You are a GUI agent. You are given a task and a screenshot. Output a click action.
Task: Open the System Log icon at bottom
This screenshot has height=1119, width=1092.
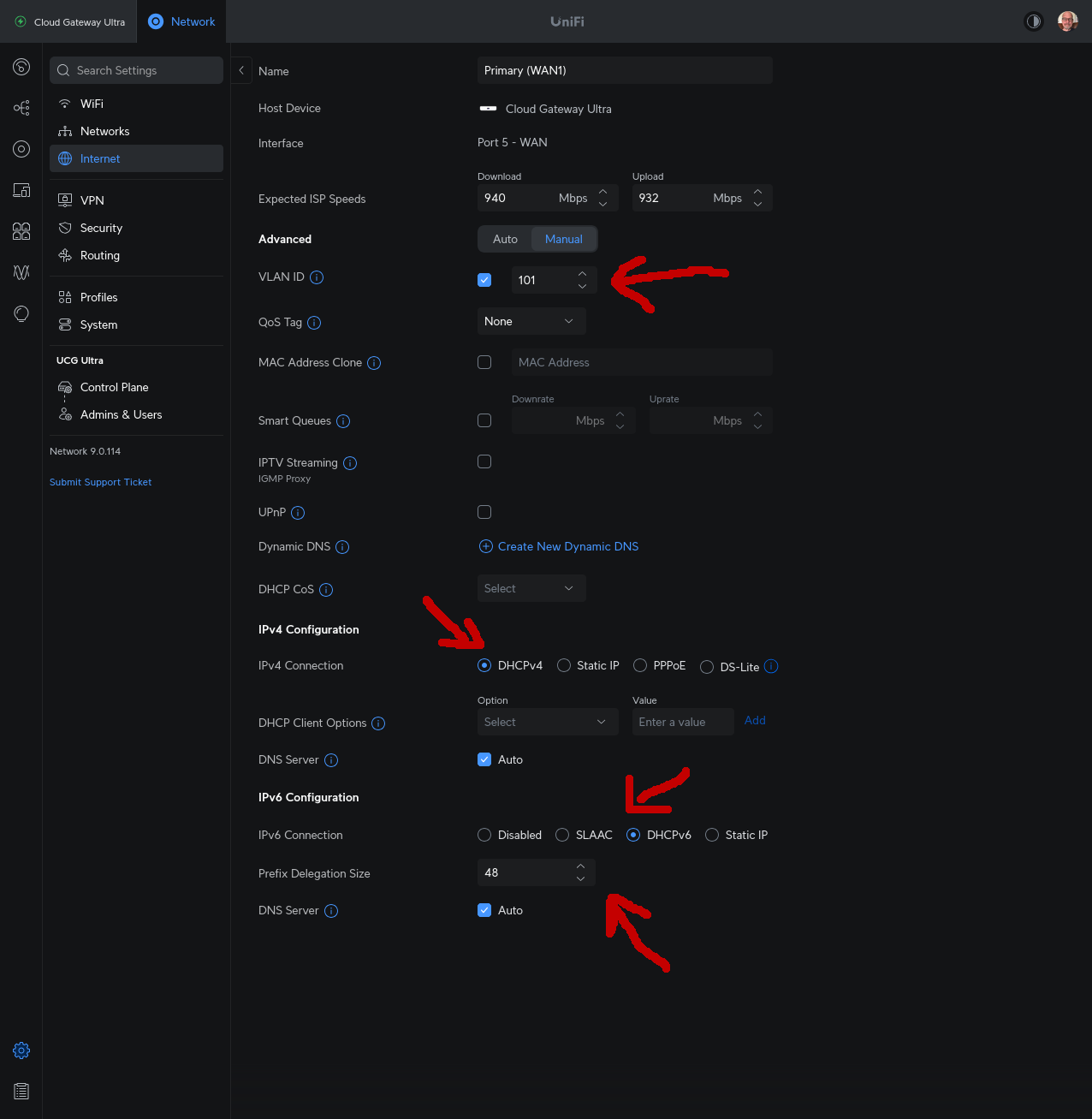click(21, 1092)
